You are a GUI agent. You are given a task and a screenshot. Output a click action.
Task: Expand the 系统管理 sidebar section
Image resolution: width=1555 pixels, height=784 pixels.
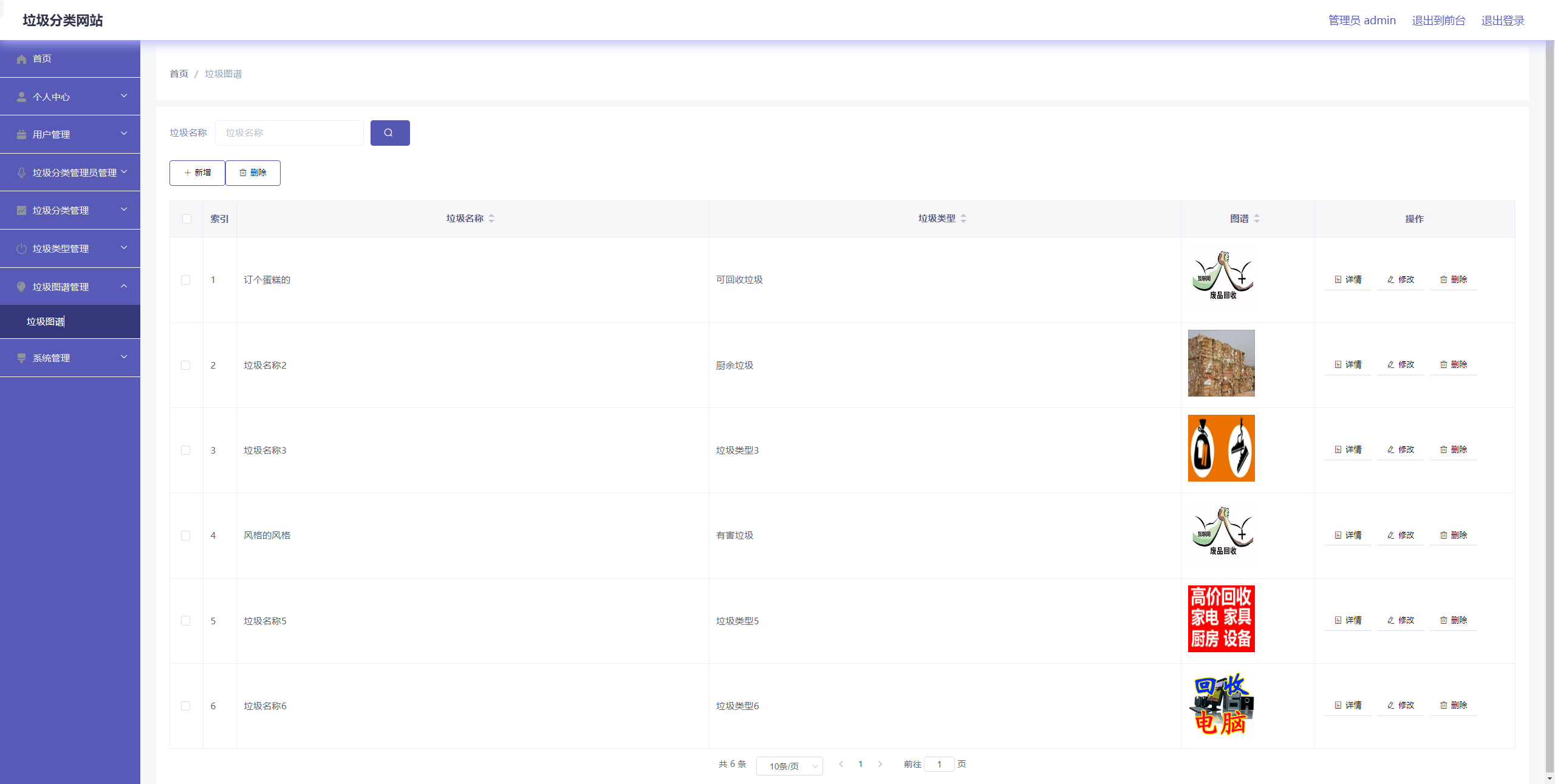pos(70,358)
